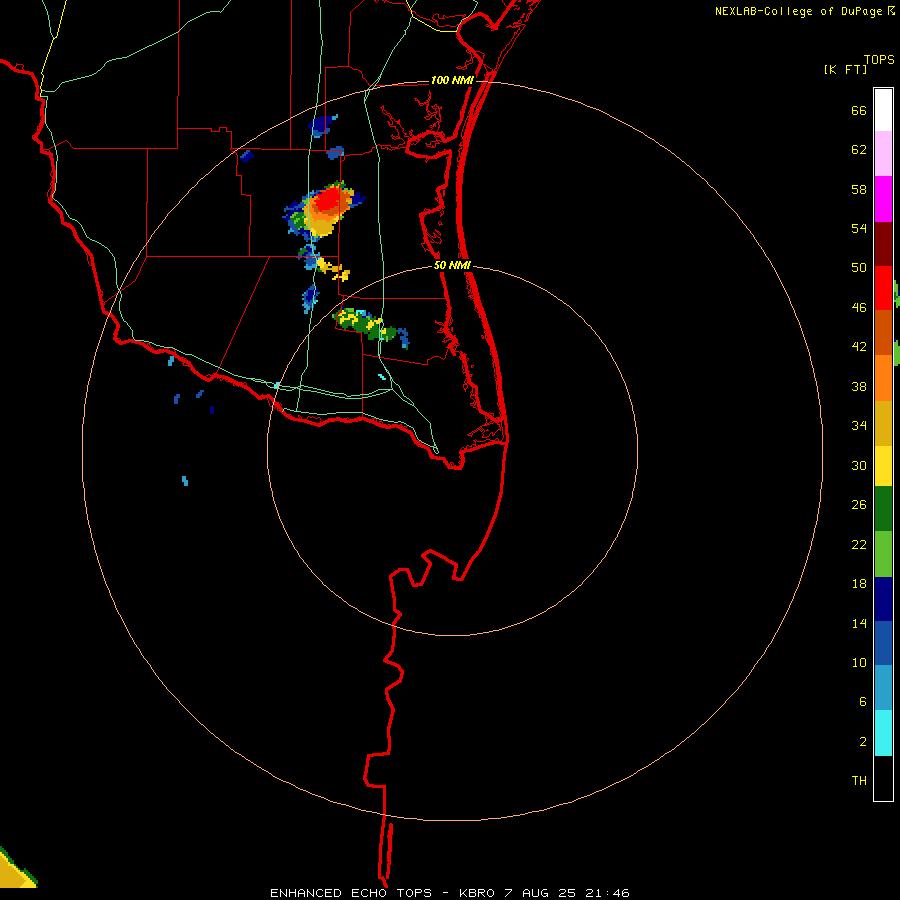The image size is (900, 900).
Task: Click the "6" legend value
Action: pos(863,701)
